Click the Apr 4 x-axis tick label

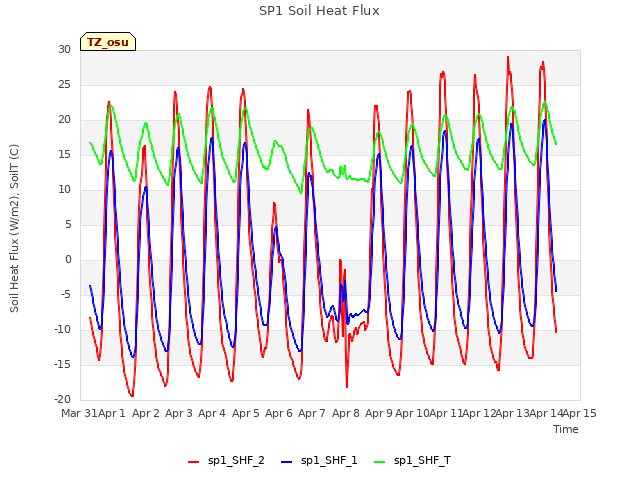[212, 413]
